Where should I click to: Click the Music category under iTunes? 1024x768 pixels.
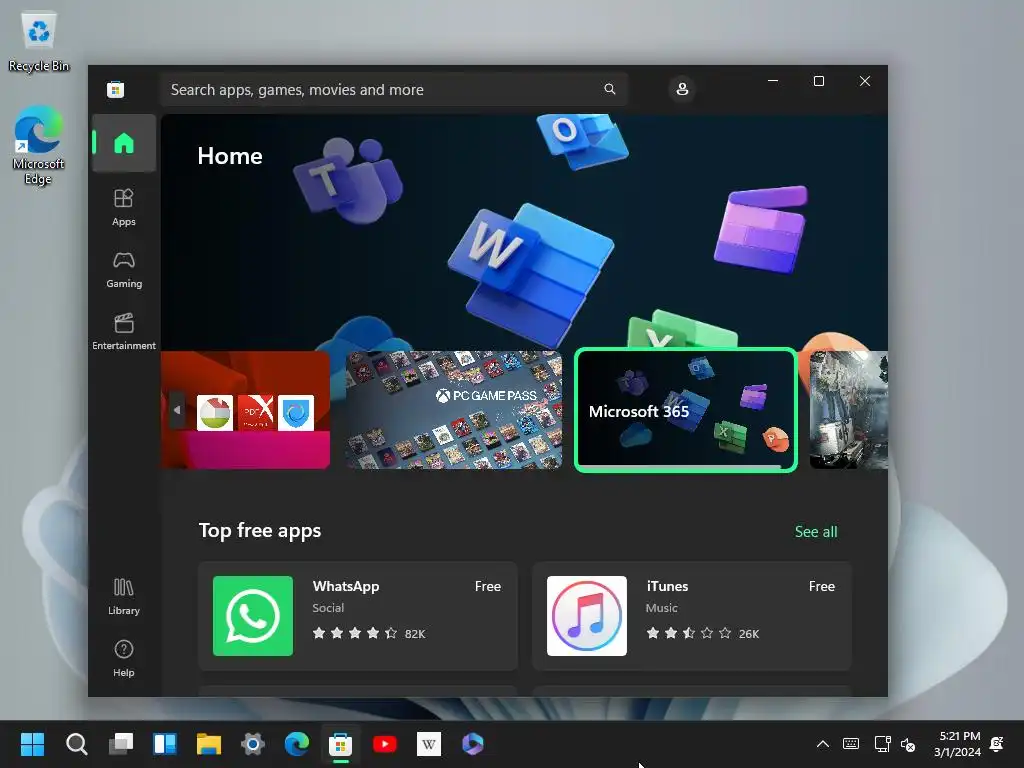[662, 608]
